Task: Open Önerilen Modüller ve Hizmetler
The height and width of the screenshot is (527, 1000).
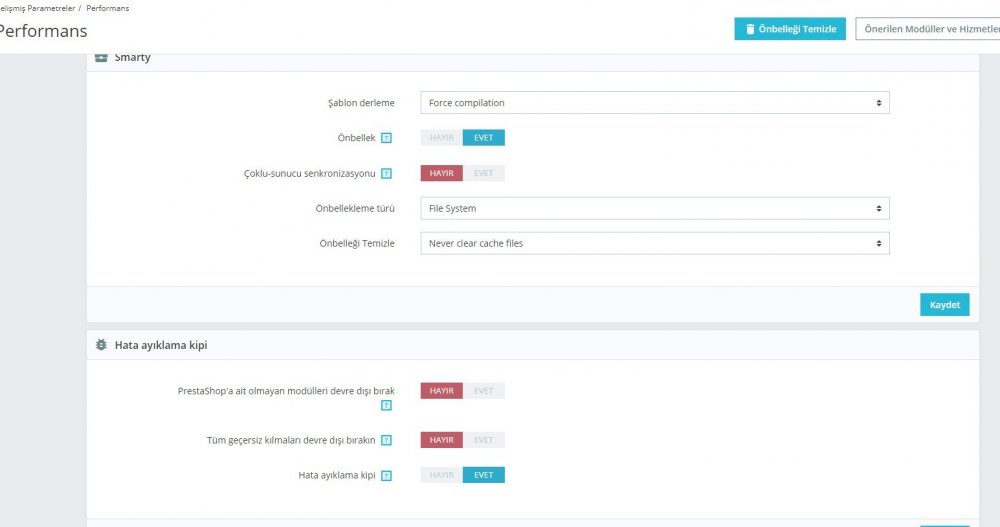Action: pos(928,29)
